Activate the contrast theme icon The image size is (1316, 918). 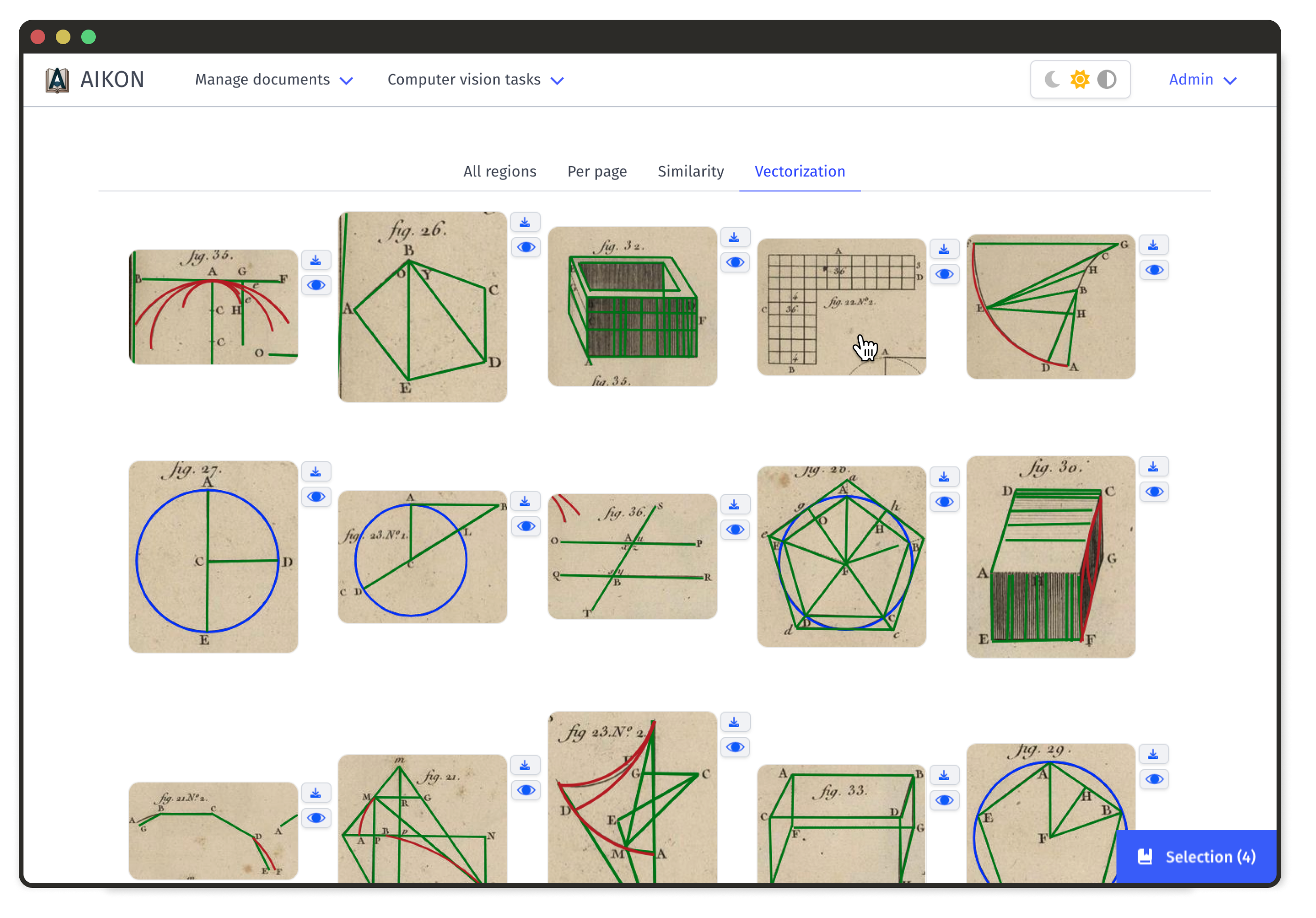1107,80
